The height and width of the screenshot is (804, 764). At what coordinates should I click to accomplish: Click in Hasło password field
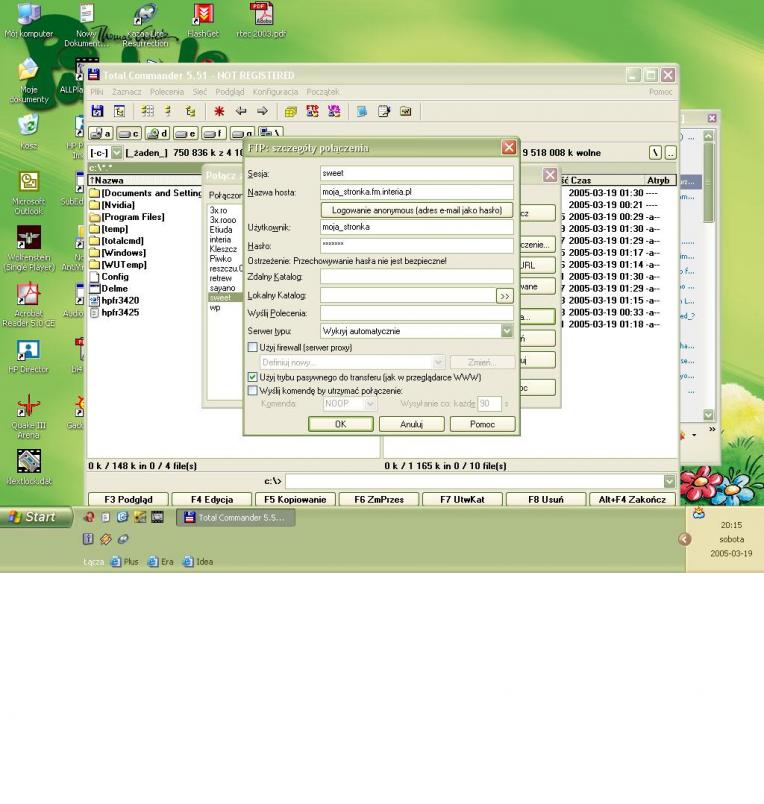[416, 245]
